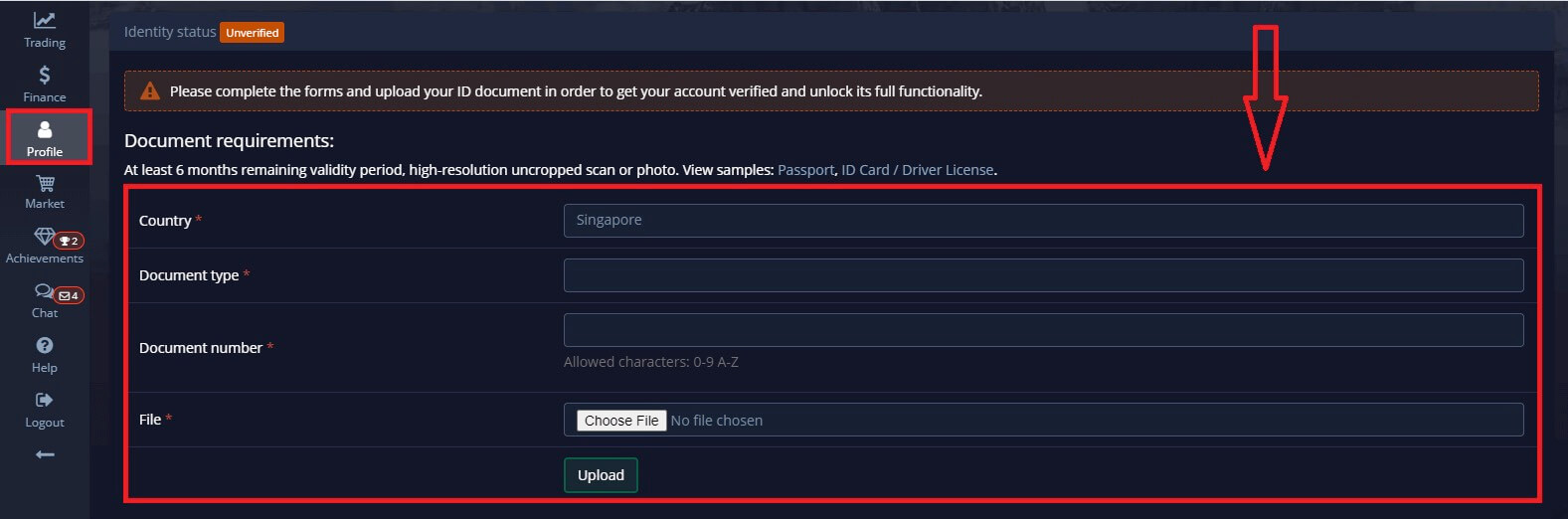Click the Finance dollar icon
The height and width of the screenshot is (519, 1568).
click(45, 76)
